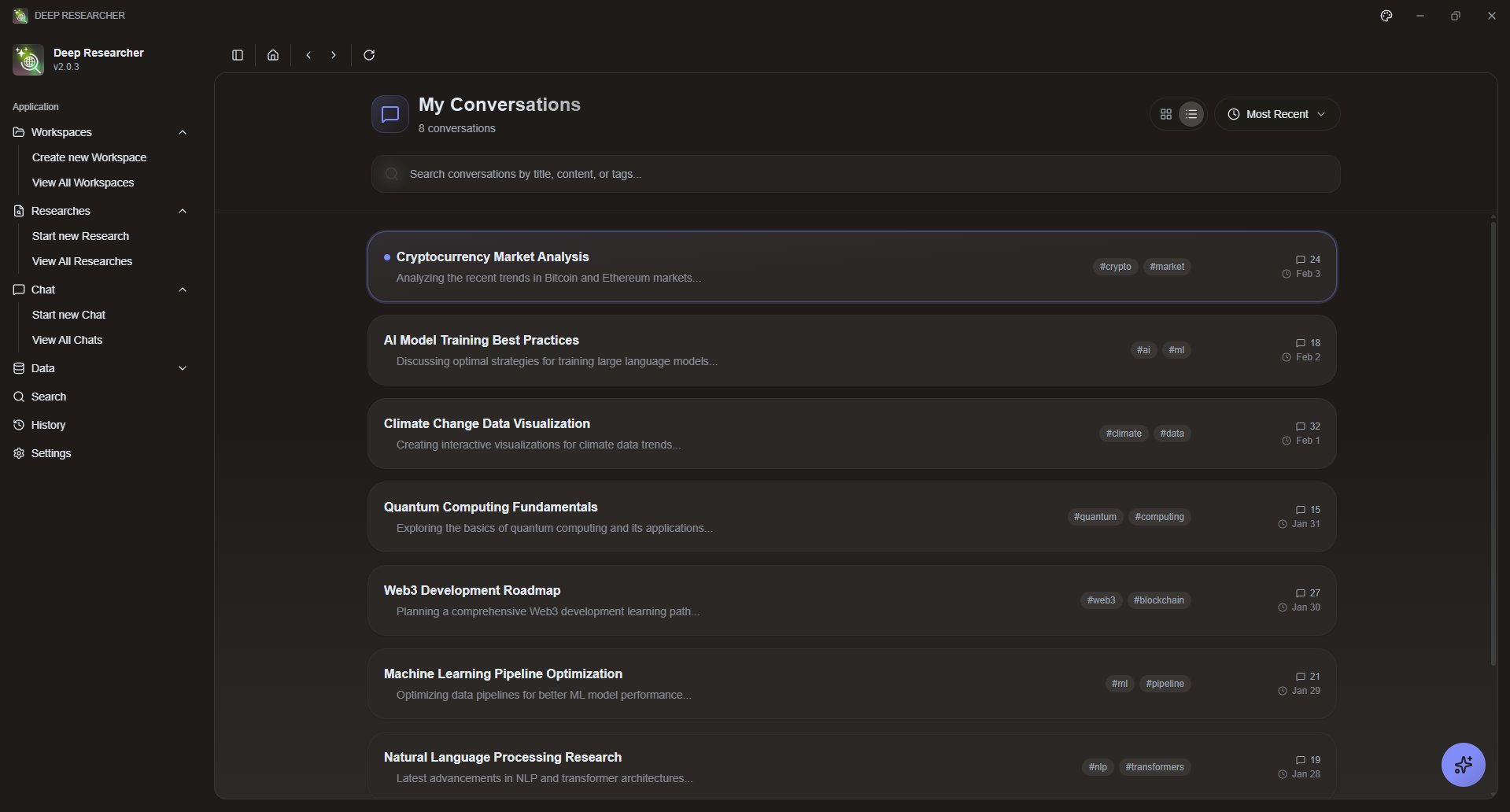Go to the home page icon
Image resolution: width=1510 pixels, height=812 pixels.
click(273, 55)
